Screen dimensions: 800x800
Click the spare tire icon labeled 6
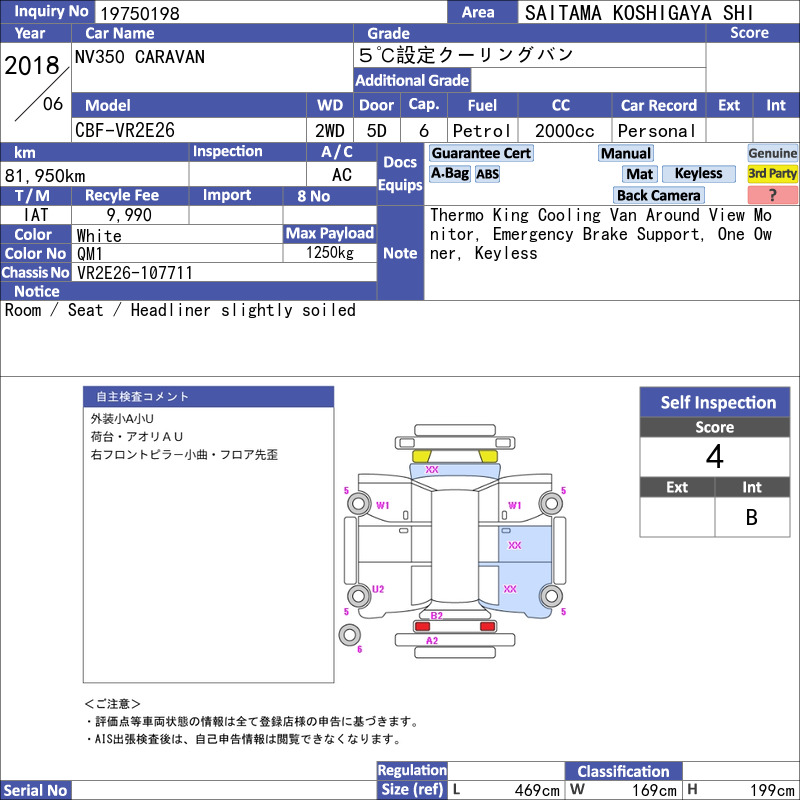pos(349,635)
